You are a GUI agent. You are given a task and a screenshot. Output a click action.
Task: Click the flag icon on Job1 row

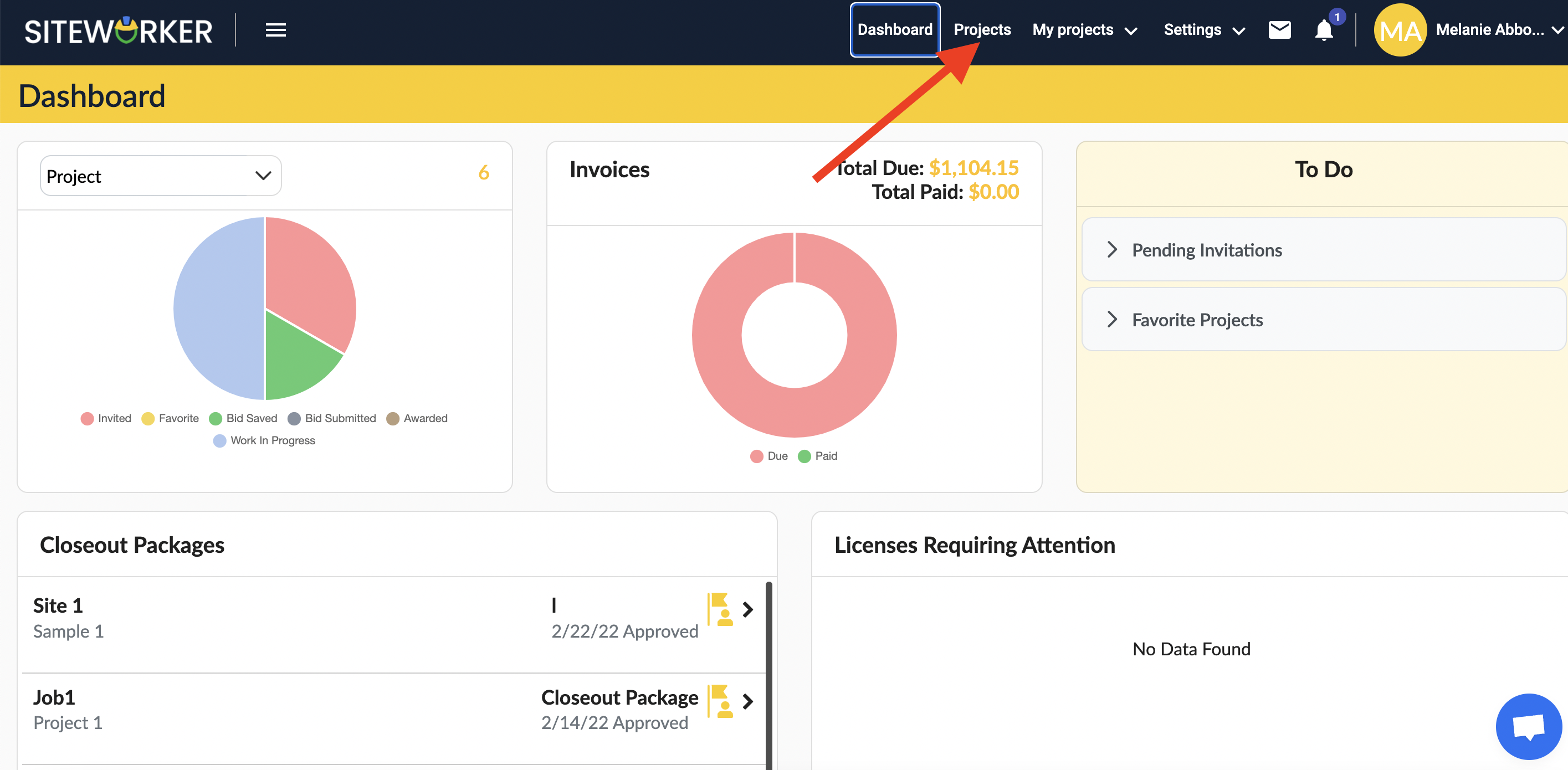pos(720,701)
